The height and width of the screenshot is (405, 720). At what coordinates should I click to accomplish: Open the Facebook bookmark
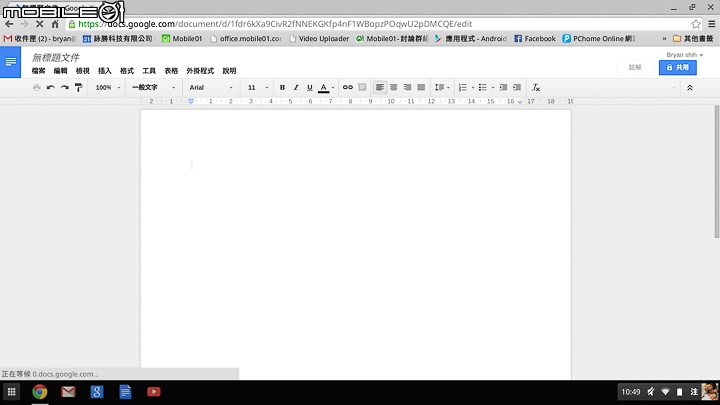click(534, 39)
